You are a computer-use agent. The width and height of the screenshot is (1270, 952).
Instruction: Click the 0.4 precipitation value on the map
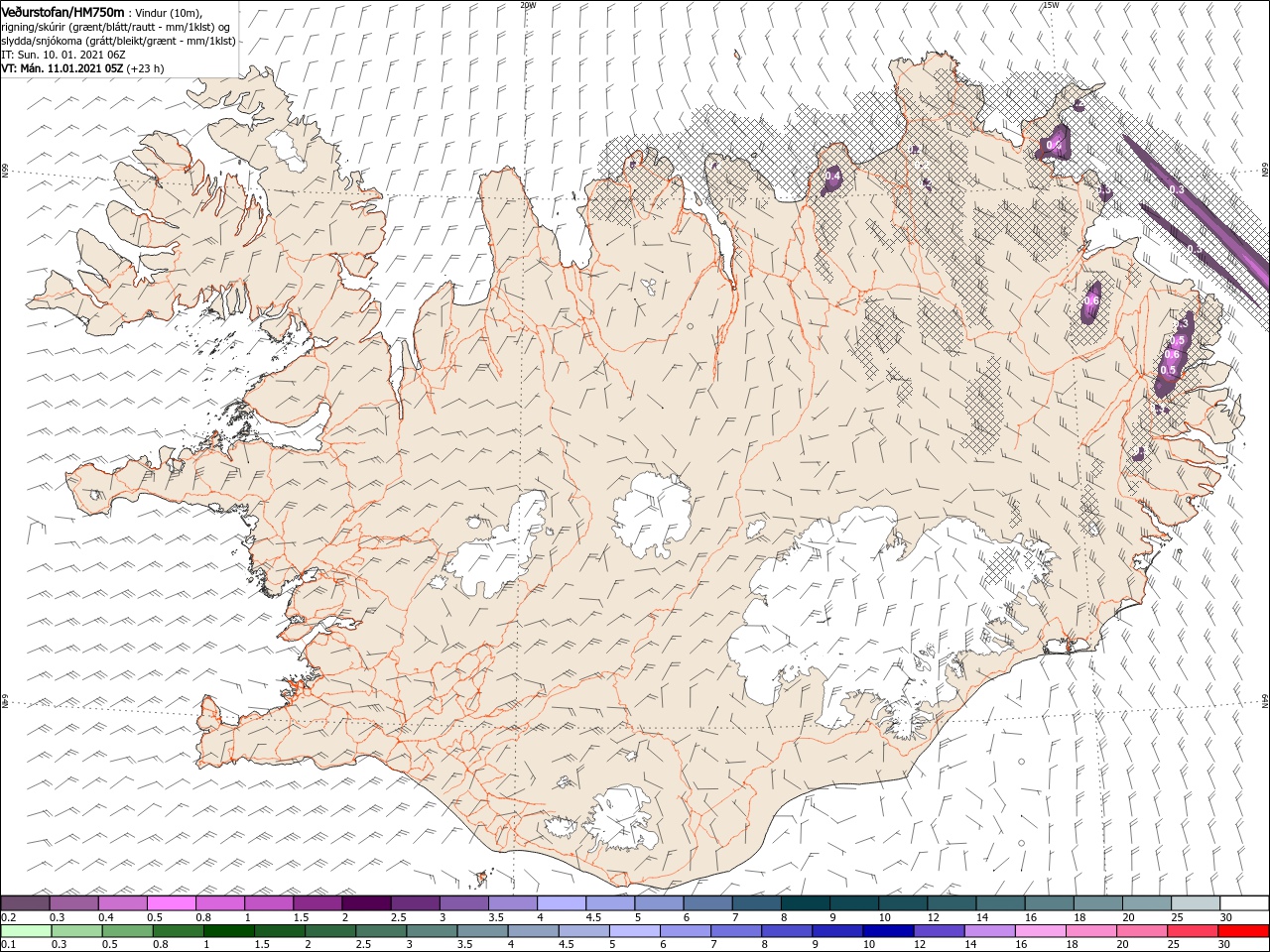pyautogui.click(x=832, y=177)
